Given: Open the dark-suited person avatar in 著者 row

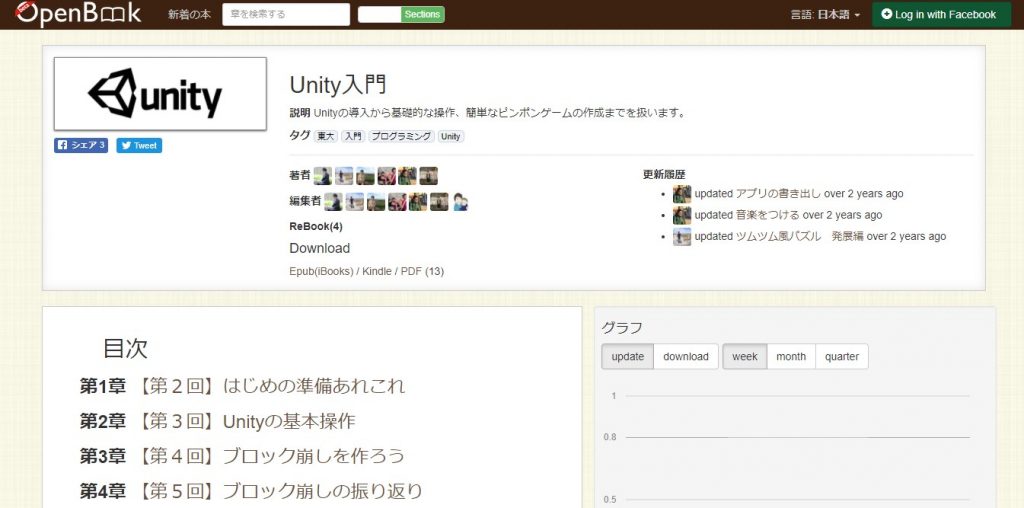Looking at the screenshot, I should coord(323,176).
